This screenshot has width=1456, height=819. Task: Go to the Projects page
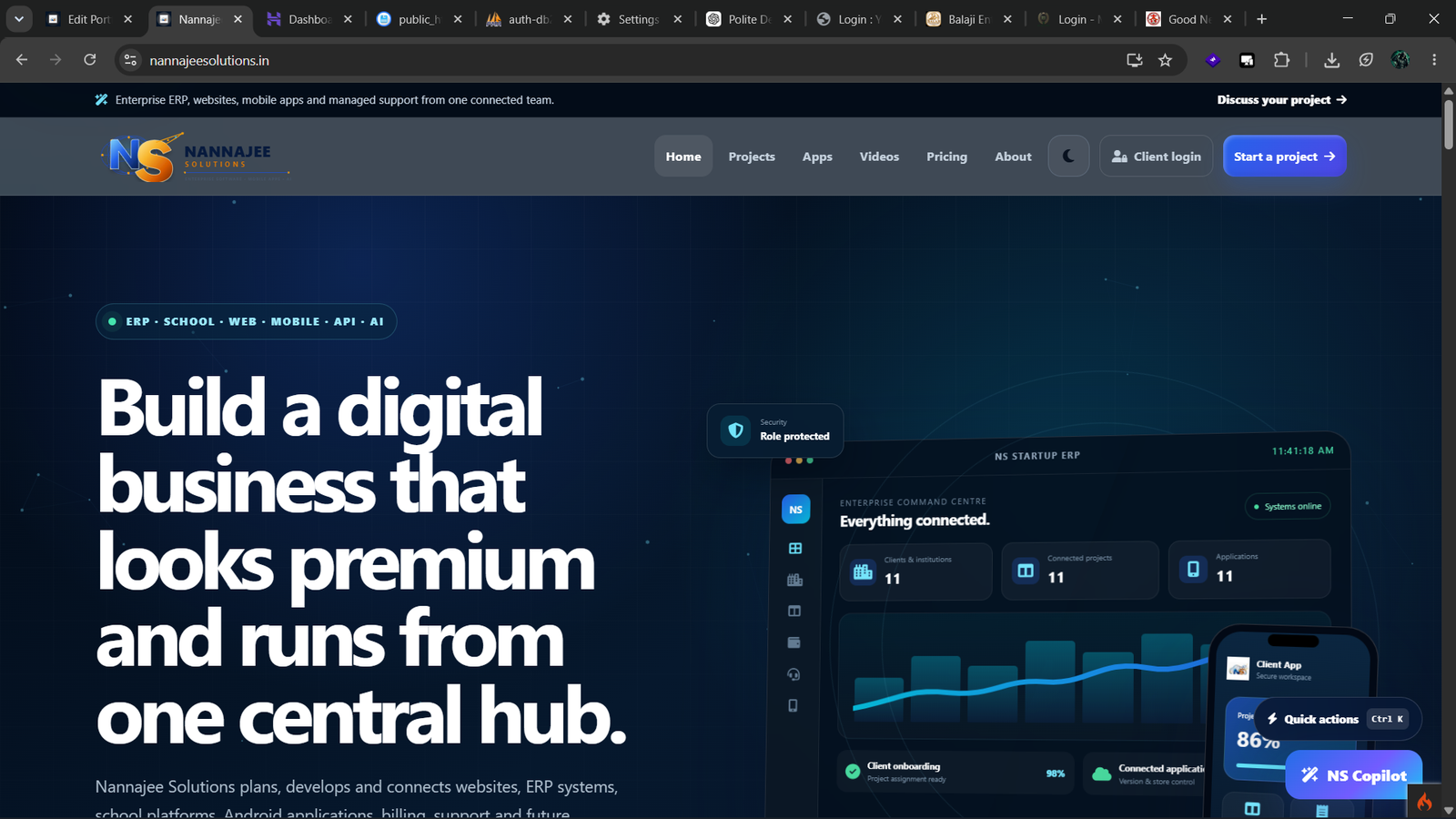(x=752, y=157)
